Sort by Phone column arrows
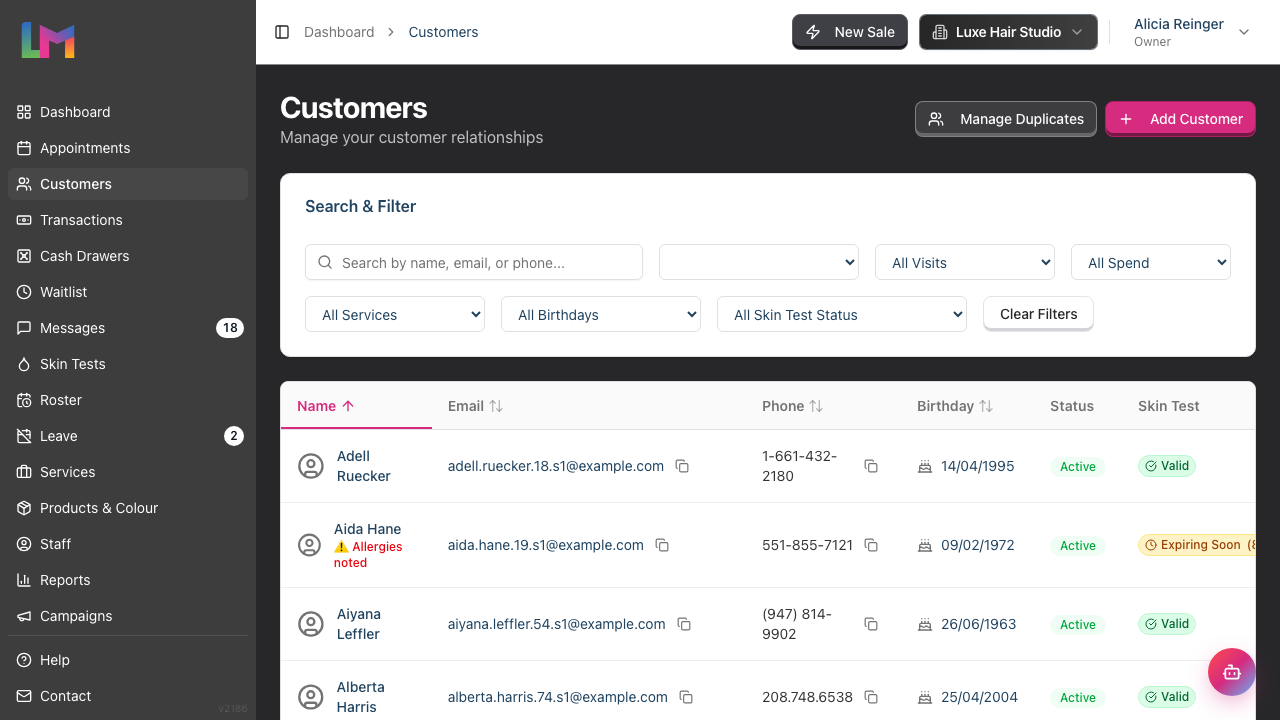The image size is (1280, 720). (816, 406)
